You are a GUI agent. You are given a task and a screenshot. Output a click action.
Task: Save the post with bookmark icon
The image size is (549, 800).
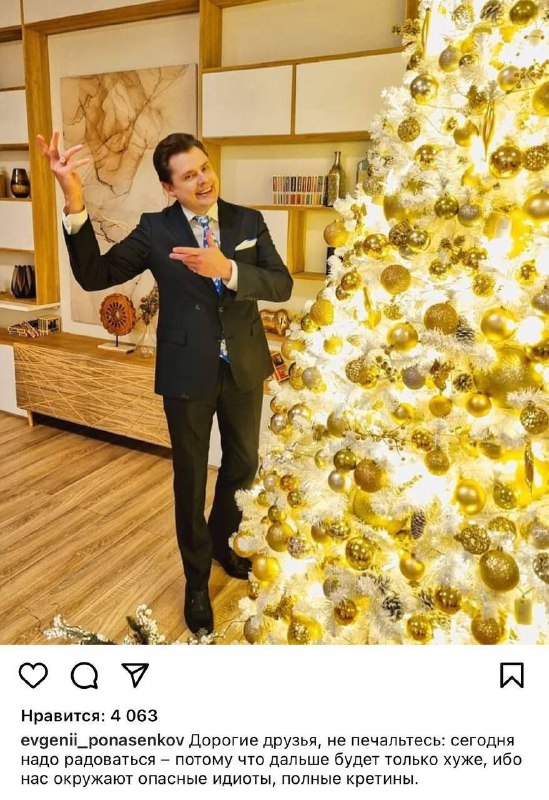coord(511,675)
